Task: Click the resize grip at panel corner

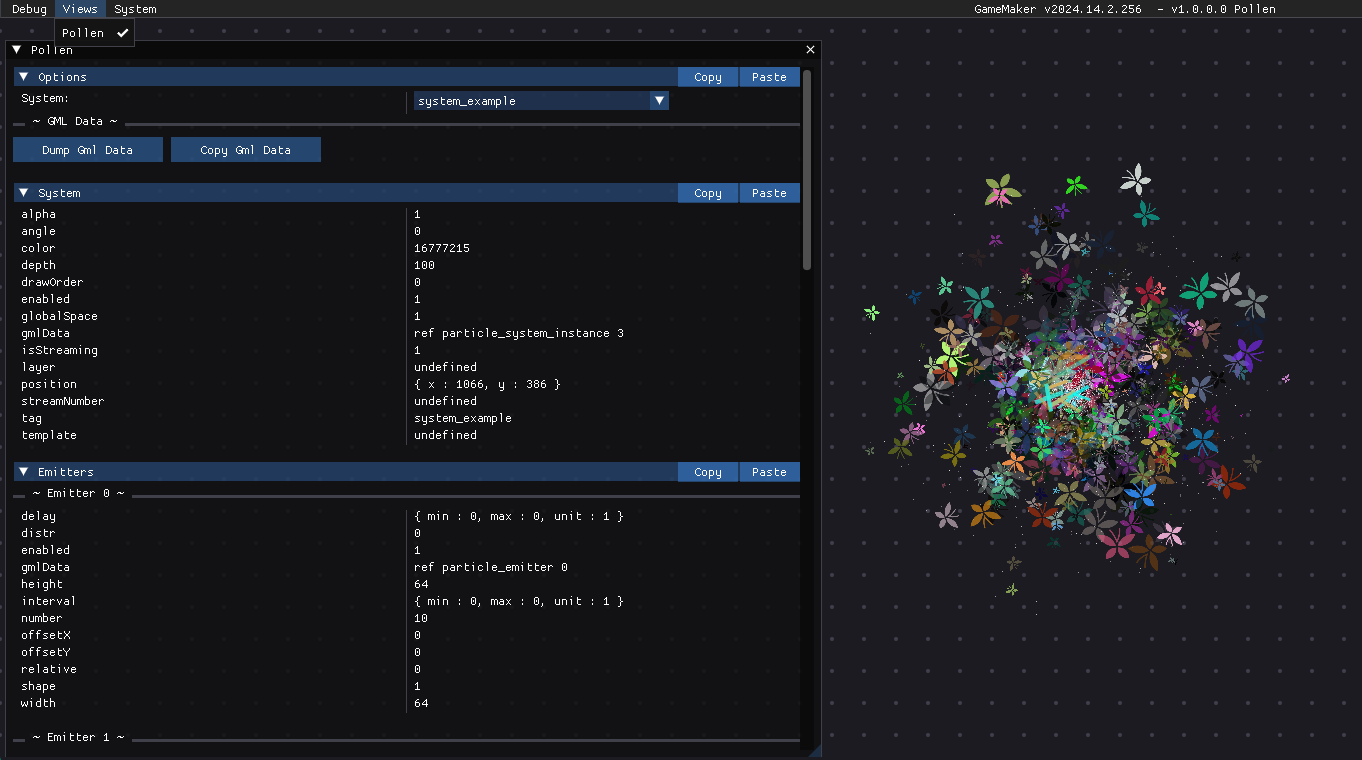Action: pyautogui.click(x=815, y=751)
